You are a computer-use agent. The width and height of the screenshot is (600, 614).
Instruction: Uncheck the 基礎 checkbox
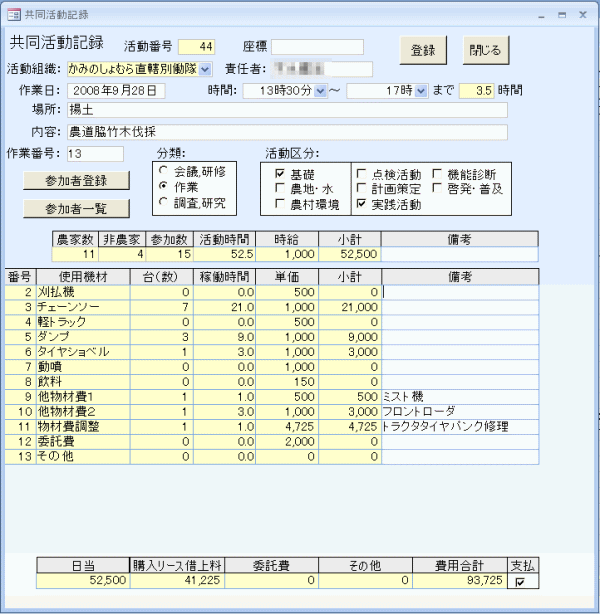coord(280,173)
